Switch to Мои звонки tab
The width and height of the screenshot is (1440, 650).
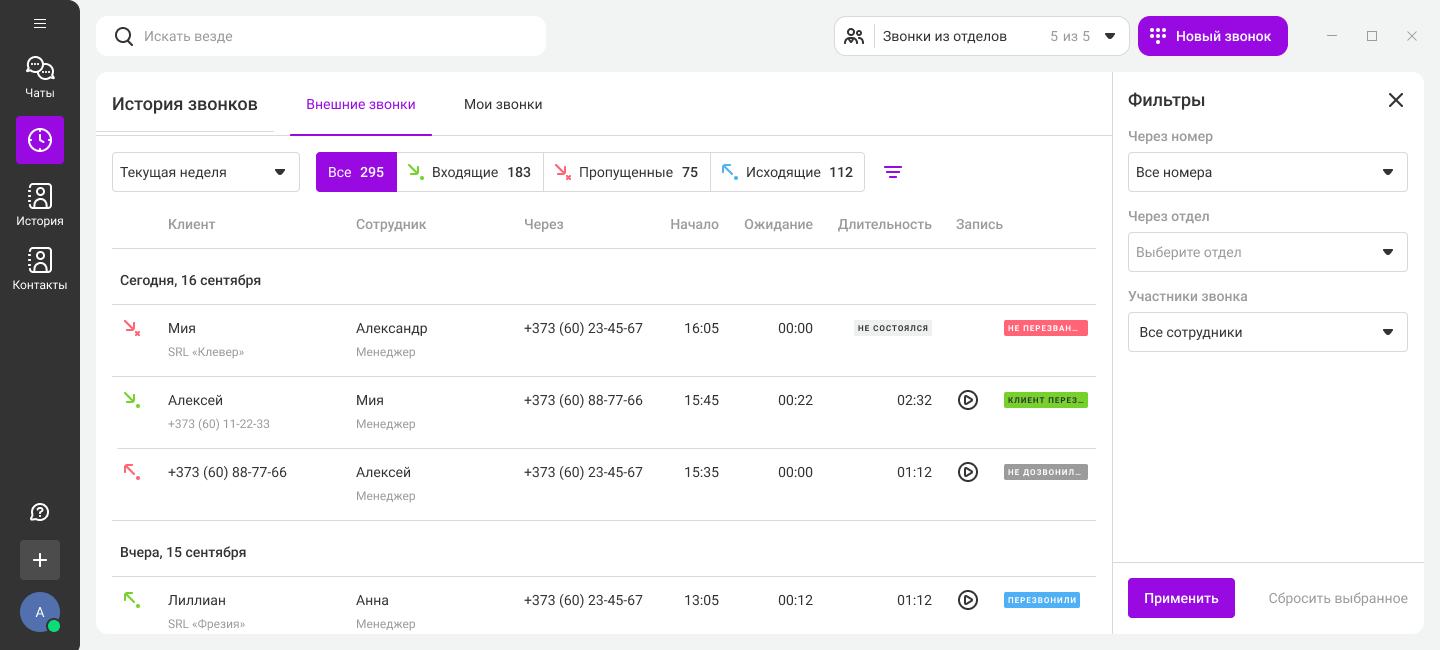pos(503,104)
